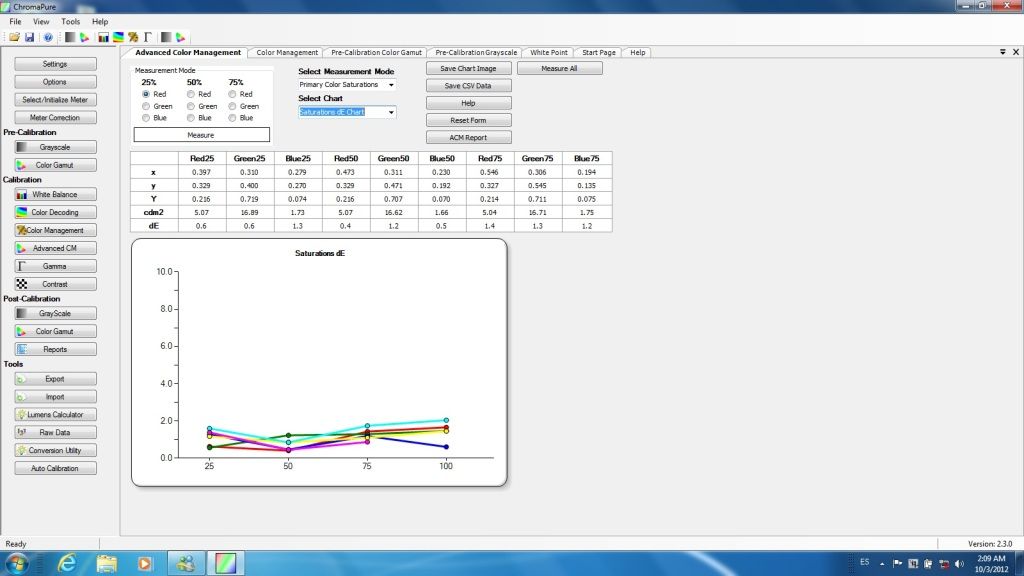Viewport: 1024px width, 576px height.
Task: Open the Gamma module in the sidebar
Action: click(56, 266)
